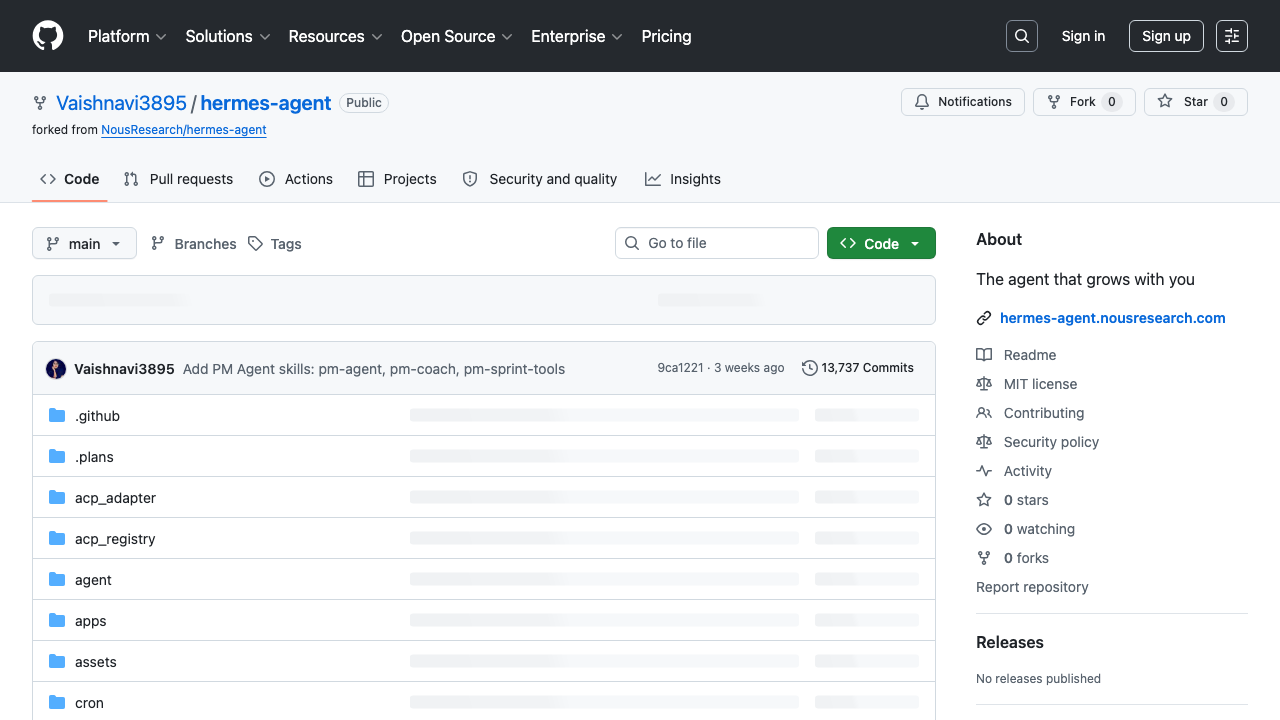Click the 0 forks link in About
This screenshot has height=720, width=1280.
coord(1026,558)
